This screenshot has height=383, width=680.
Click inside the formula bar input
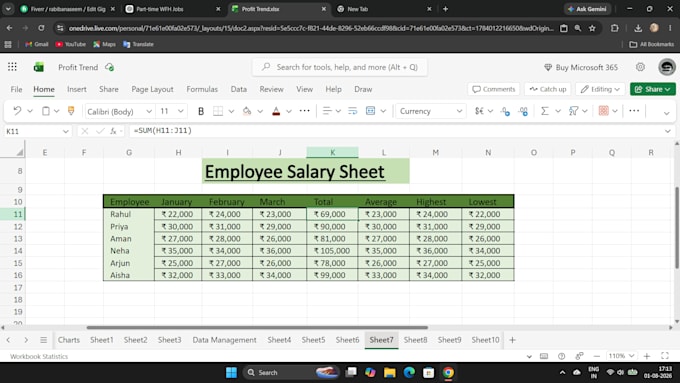395,131
